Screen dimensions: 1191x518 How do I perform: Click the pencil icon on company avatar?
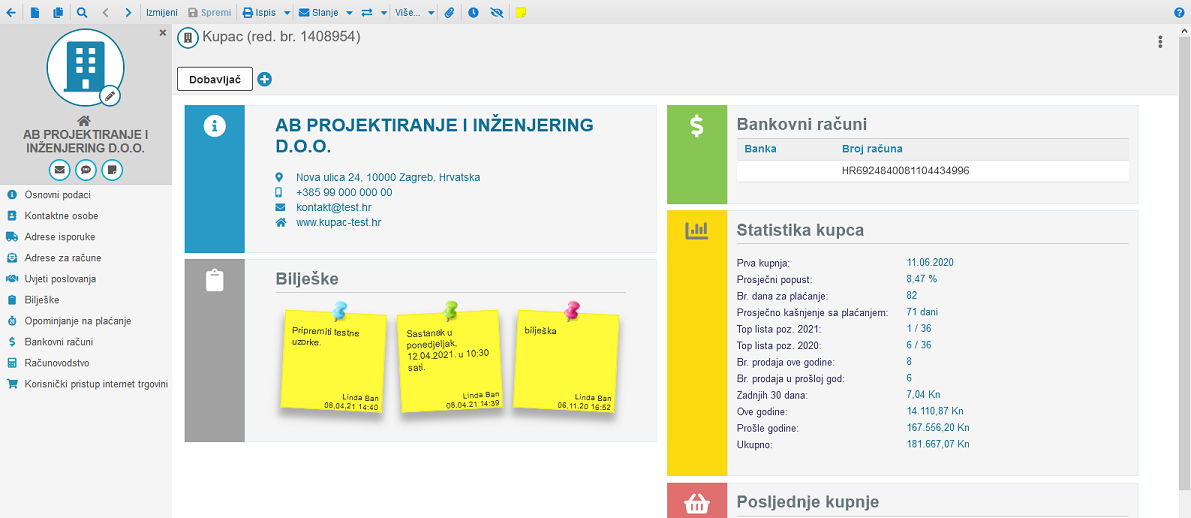pos(110,96)
